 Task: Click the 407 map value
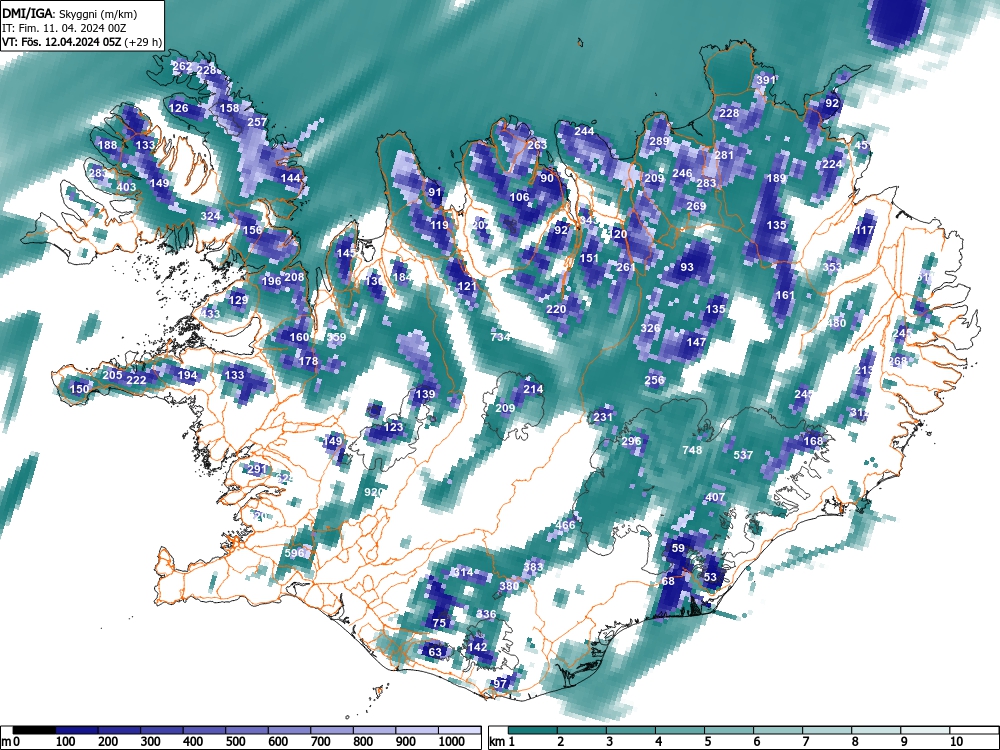point(716,497)
